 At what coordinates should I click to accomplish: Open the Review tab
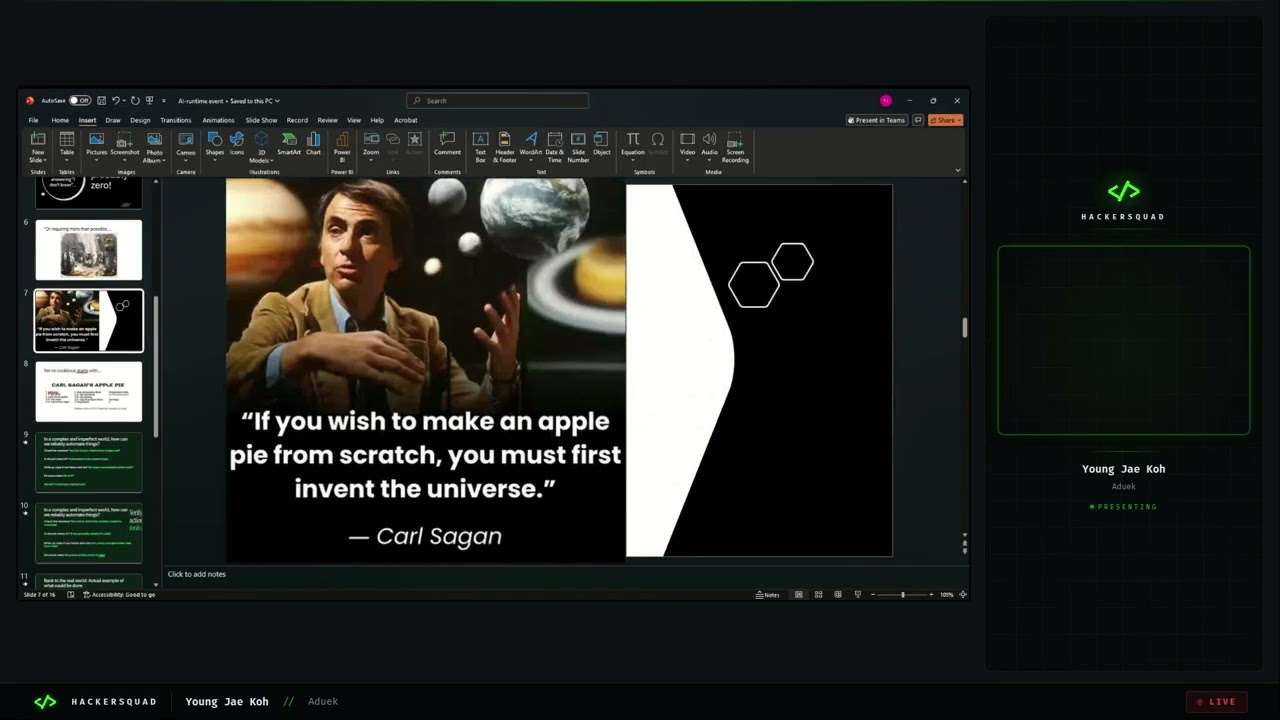[327, 120]
